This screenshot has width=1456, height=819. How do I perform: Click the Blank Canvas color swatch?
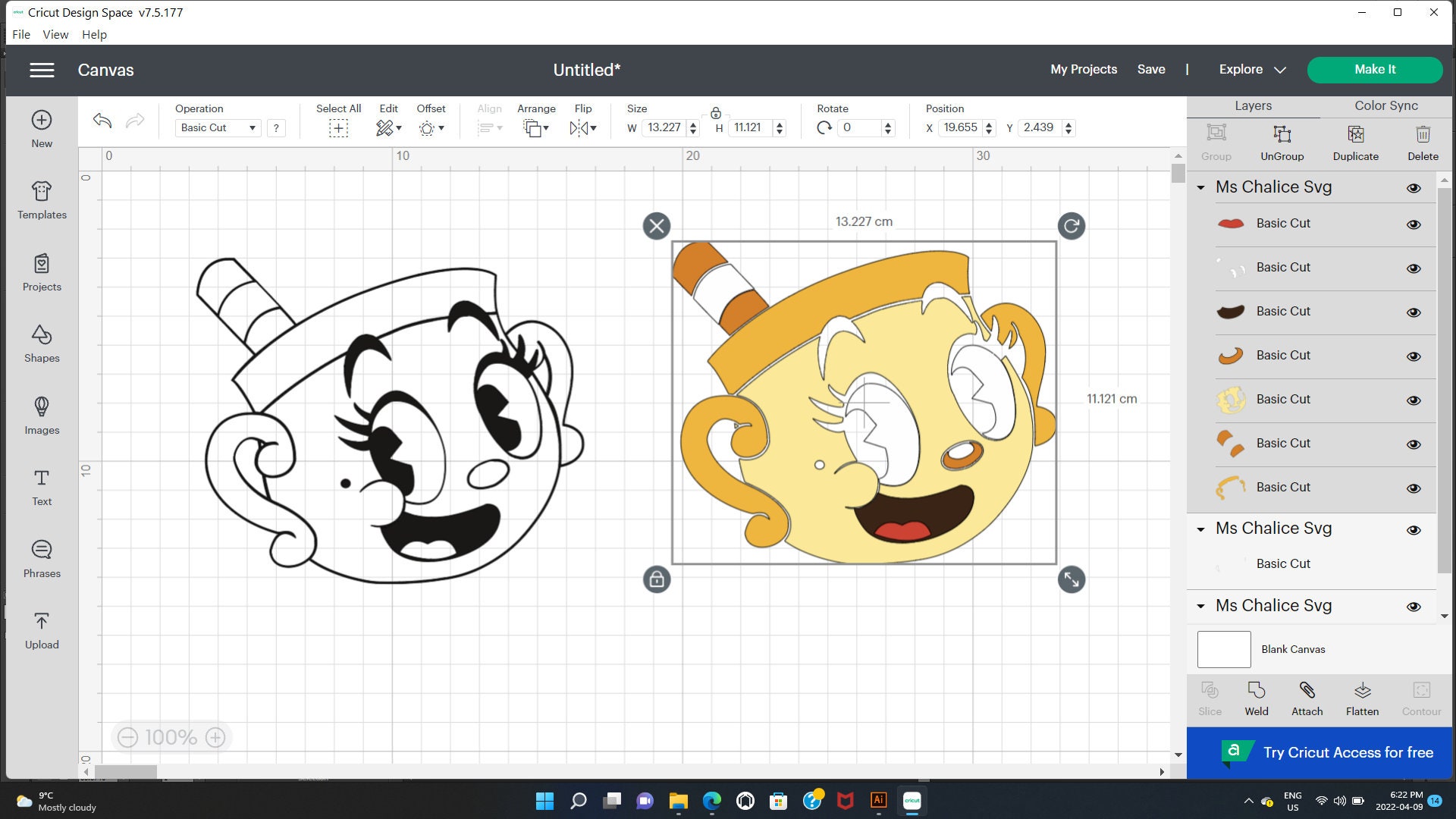click(x=1223, y=648)
